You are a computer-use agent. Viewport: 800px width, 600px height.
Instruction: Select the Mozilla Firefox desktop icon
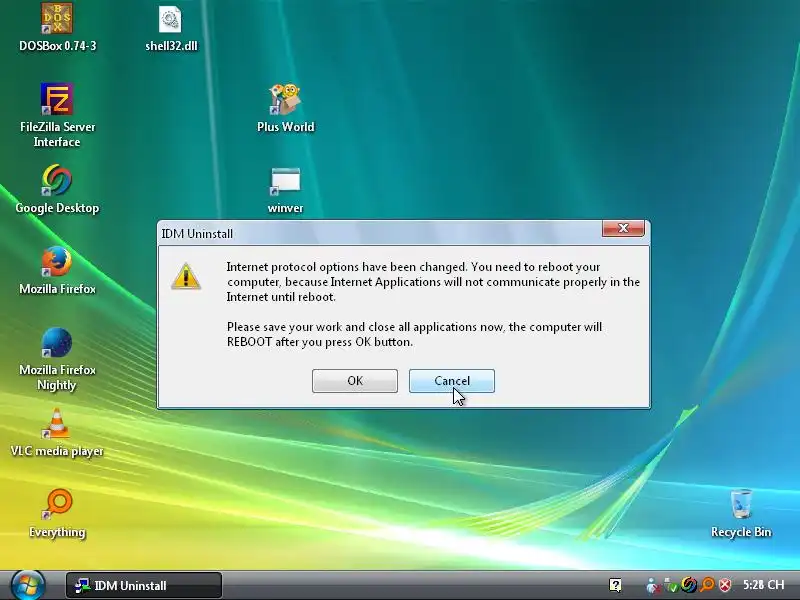pyautogui.click(x=57, y=270)
